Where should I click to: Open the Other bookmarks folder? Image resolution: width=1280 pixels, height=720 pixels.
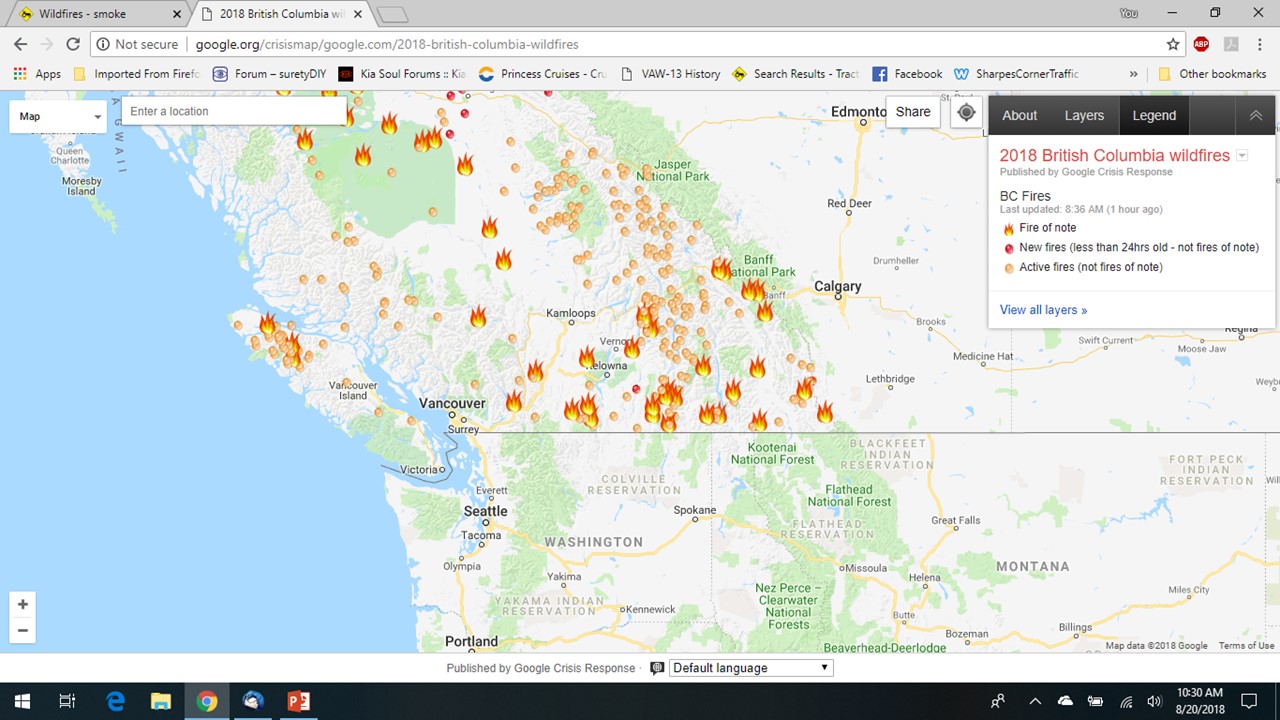click(1212, 74)
